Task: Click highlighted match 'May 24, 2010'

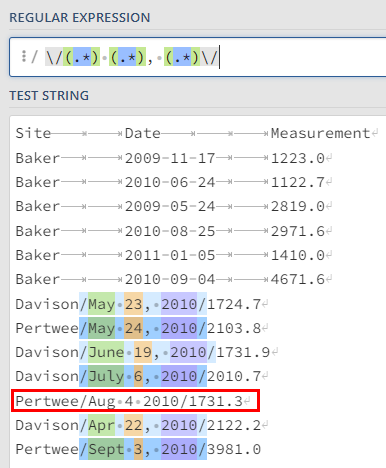Action: [143, 328]
